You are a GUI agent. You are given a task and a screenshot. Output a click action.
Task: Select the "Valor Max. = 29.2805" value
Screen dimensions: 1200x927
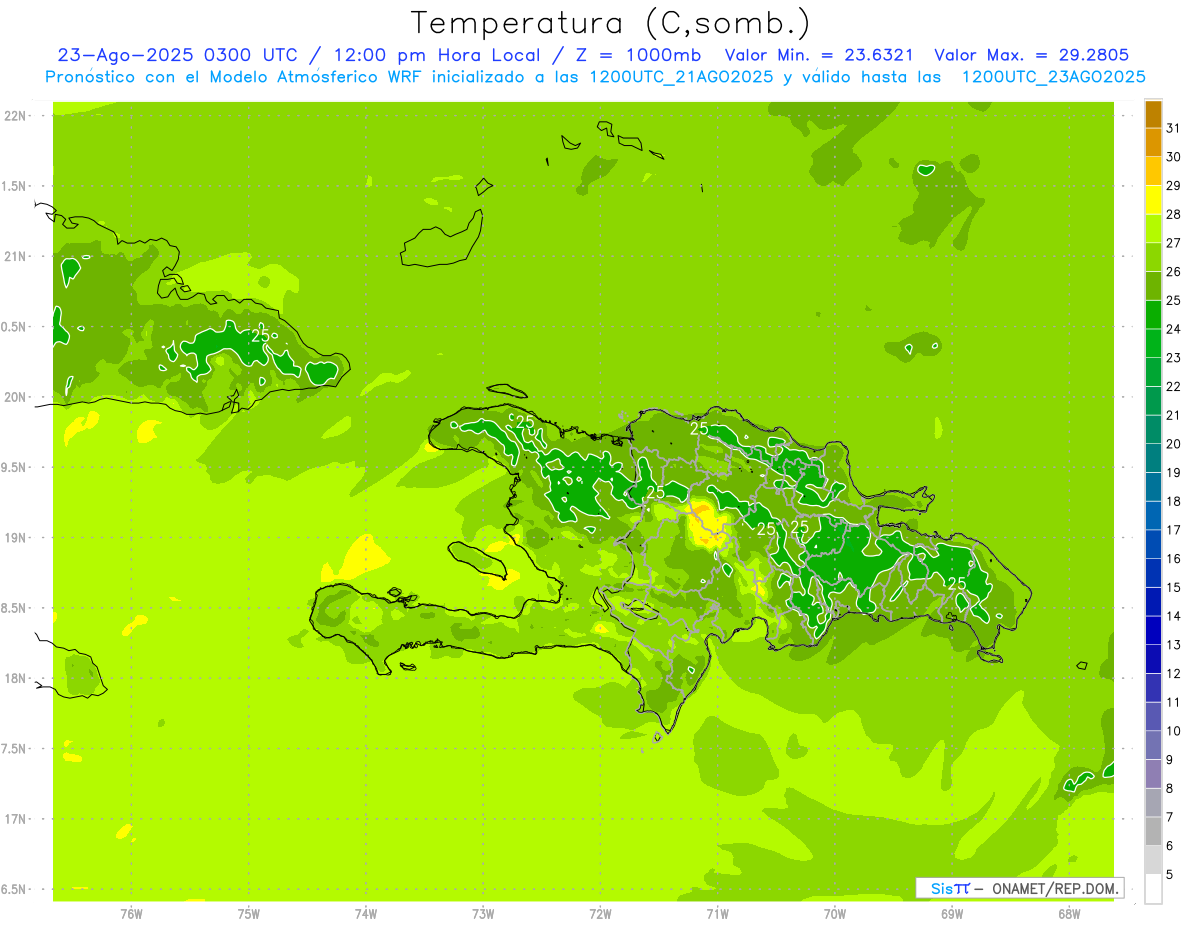[1032, 55]
